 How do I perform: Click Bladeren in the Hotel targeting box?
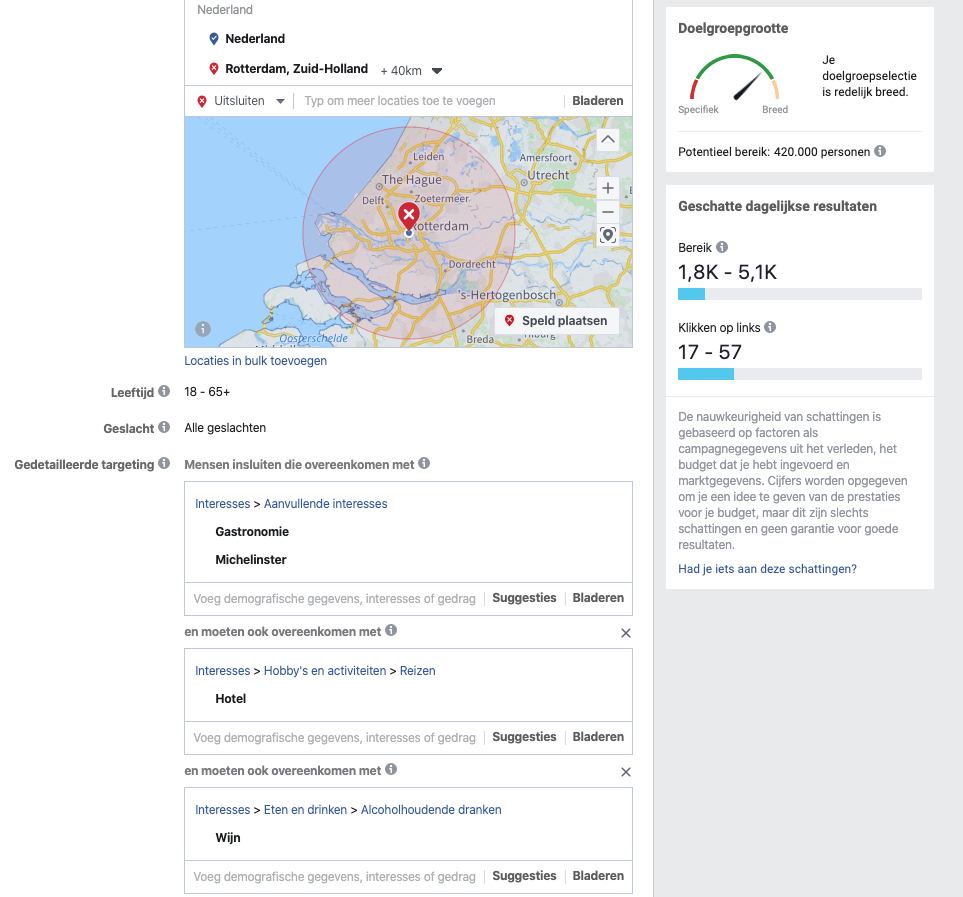598,737
